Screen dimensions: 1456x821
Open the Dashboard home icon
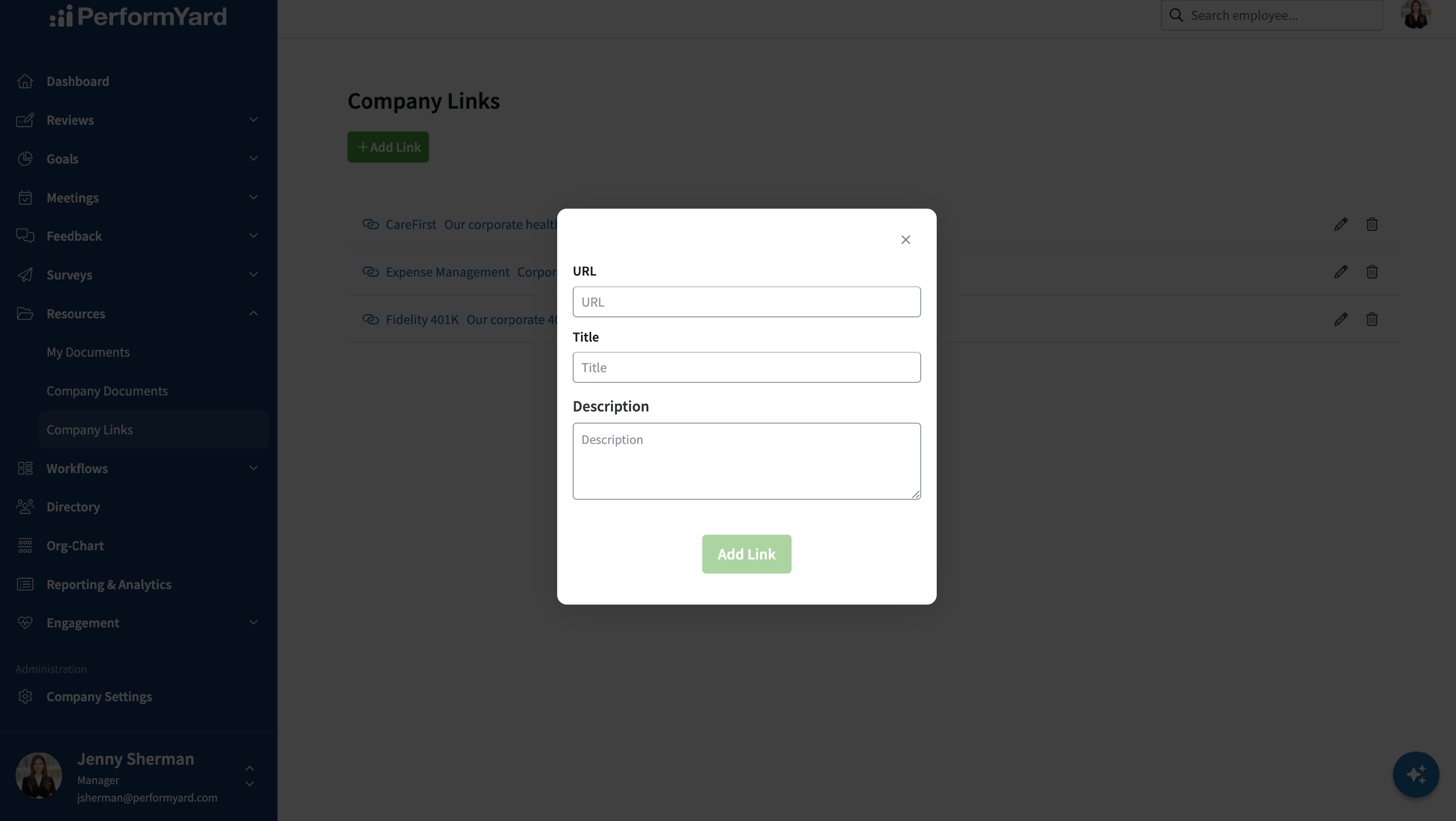(x=25, y=82)
